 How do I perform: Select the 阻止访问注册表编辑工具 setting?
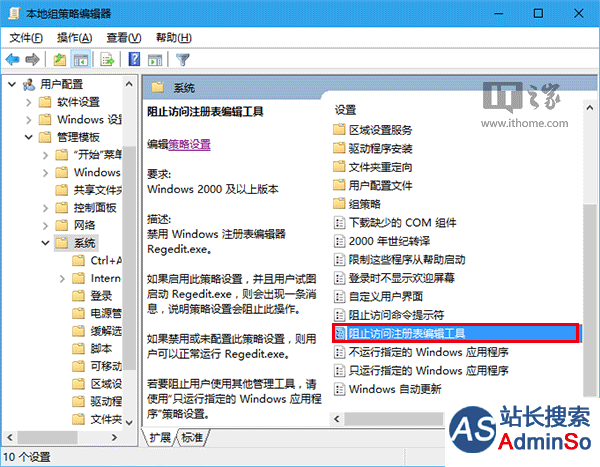point(455,333)
